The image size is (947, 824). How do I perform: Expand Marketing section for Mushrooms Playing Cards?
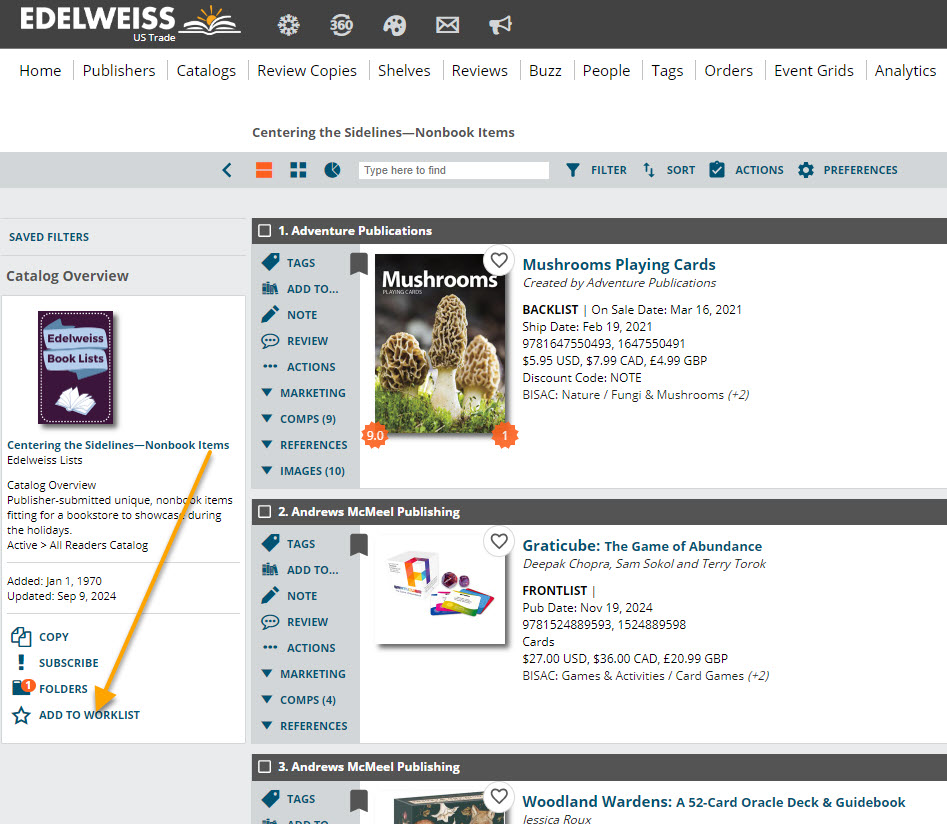click(x=304, y=393)
